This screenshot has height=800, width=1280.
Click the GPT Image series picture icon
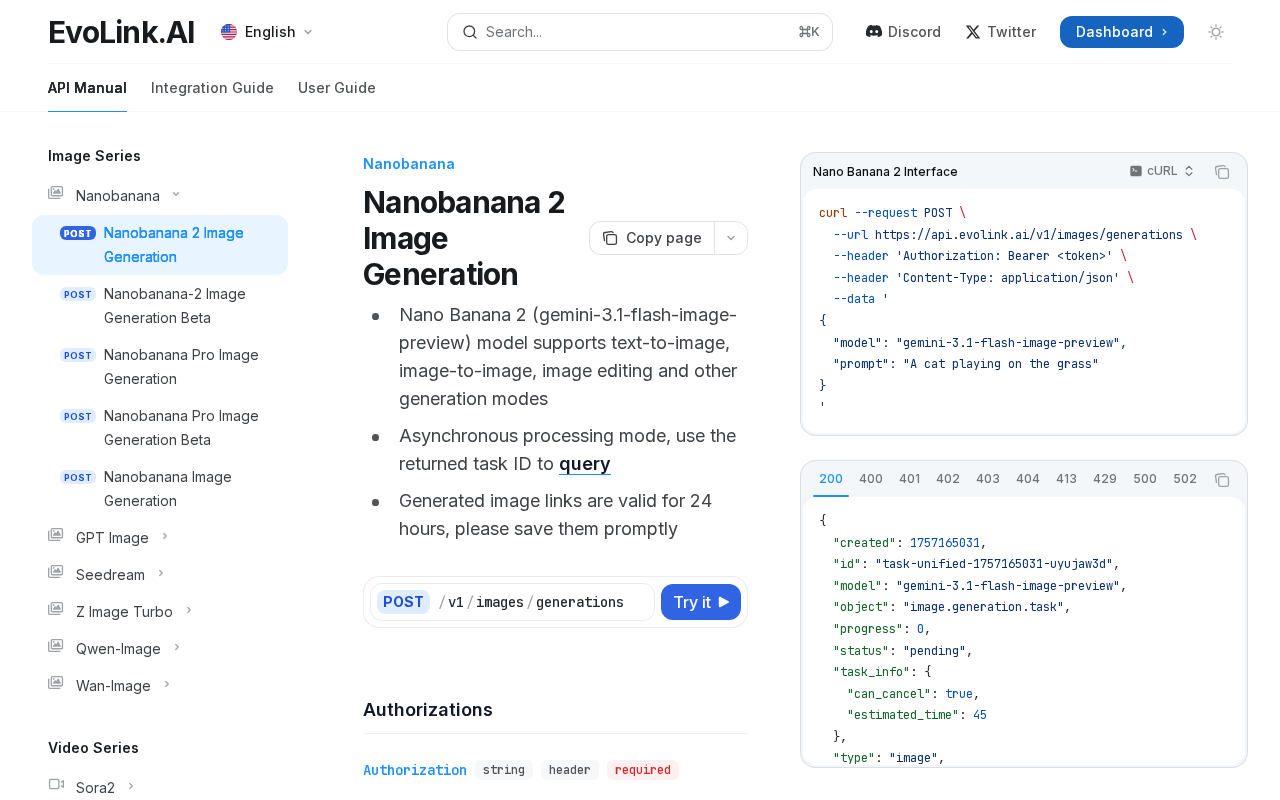(56, 536)
